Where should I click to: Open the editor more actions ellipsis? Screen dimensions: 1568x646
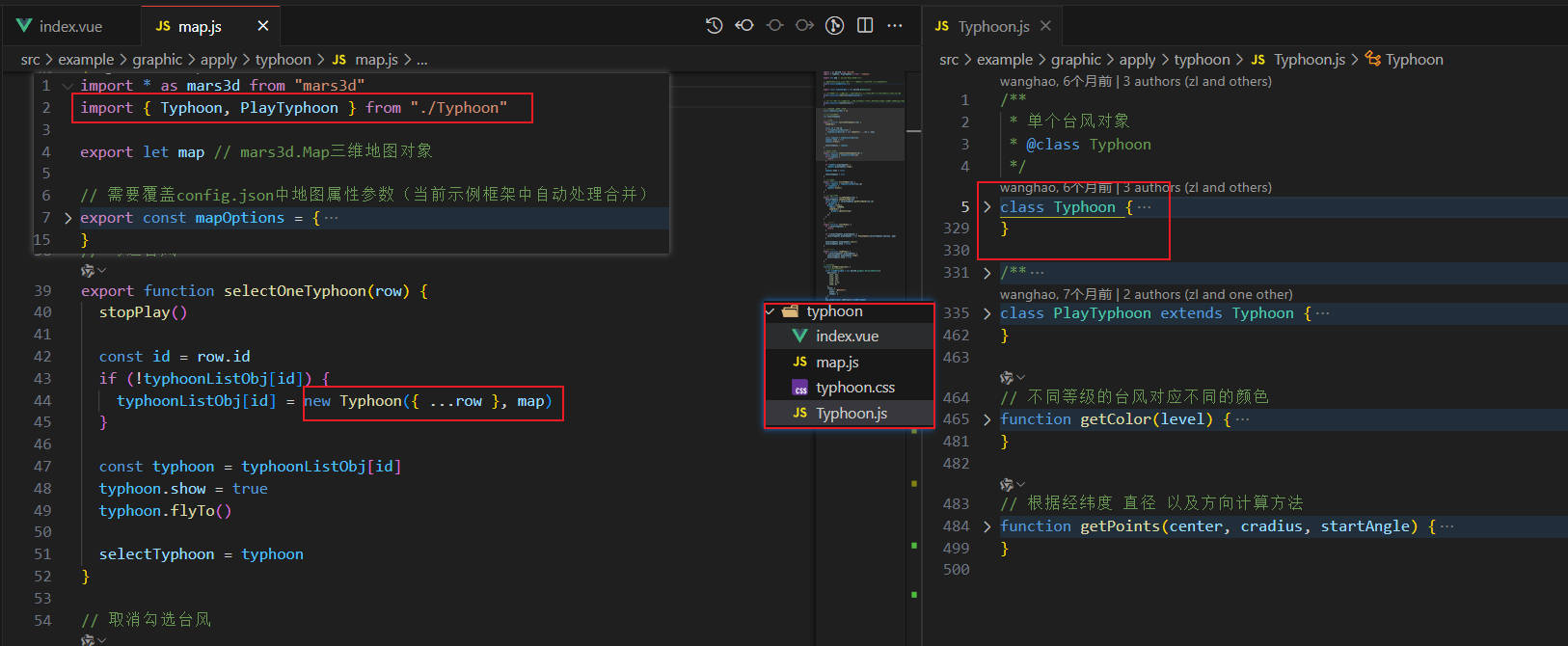coord(895,26)
